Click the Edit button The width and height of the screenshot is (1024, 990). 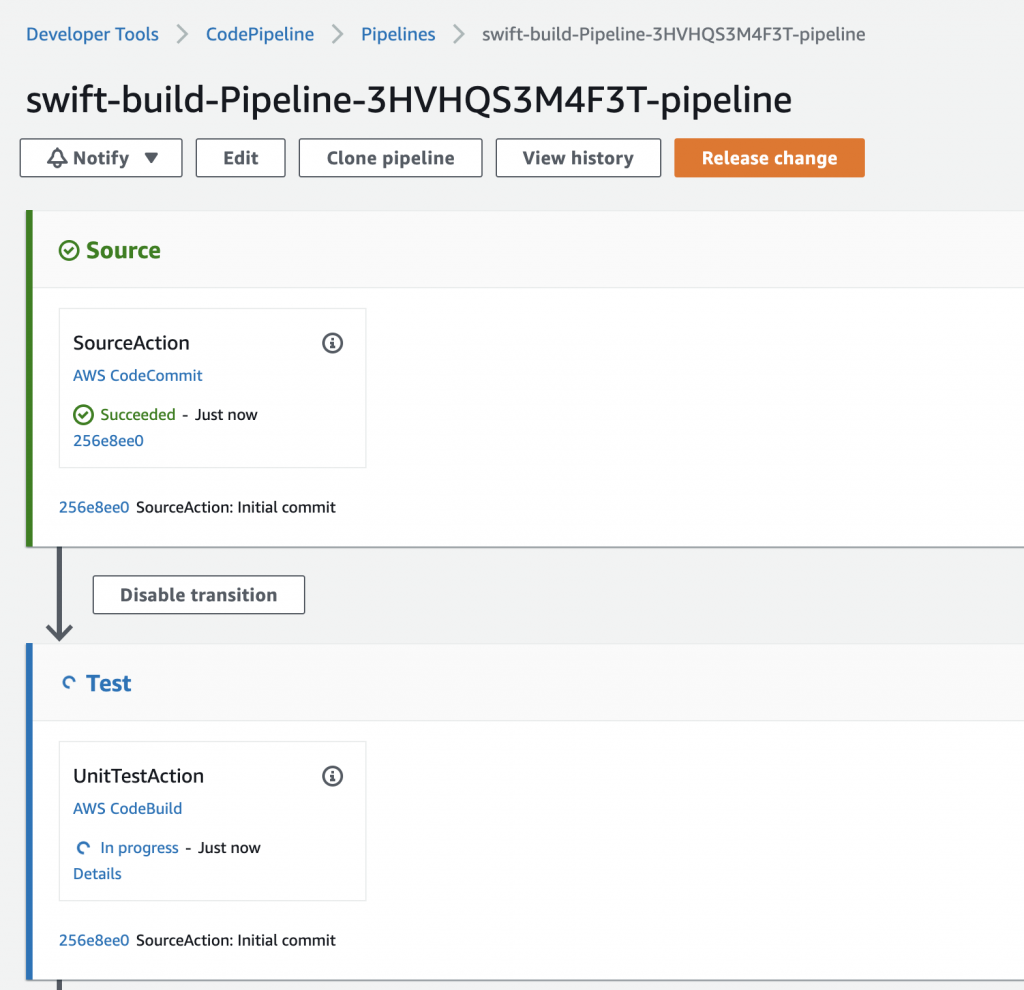pyautogui.click(x=240, y=157)
